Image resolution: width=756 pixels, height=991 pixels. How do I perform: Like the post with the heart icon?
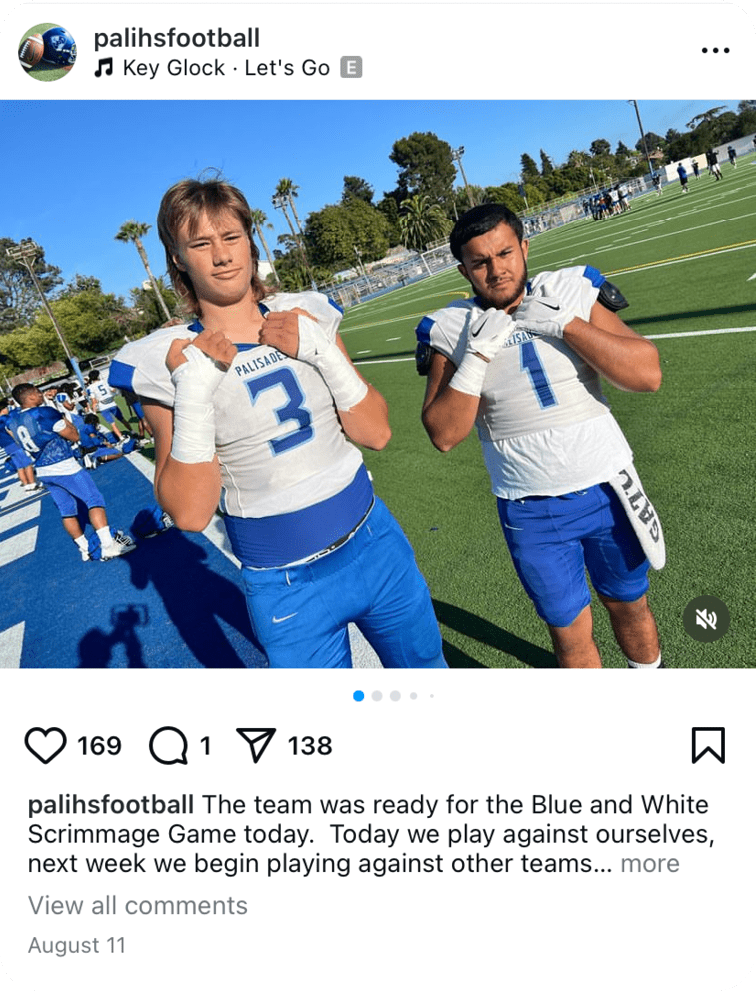pyautogui.click(x=46, y=746)
